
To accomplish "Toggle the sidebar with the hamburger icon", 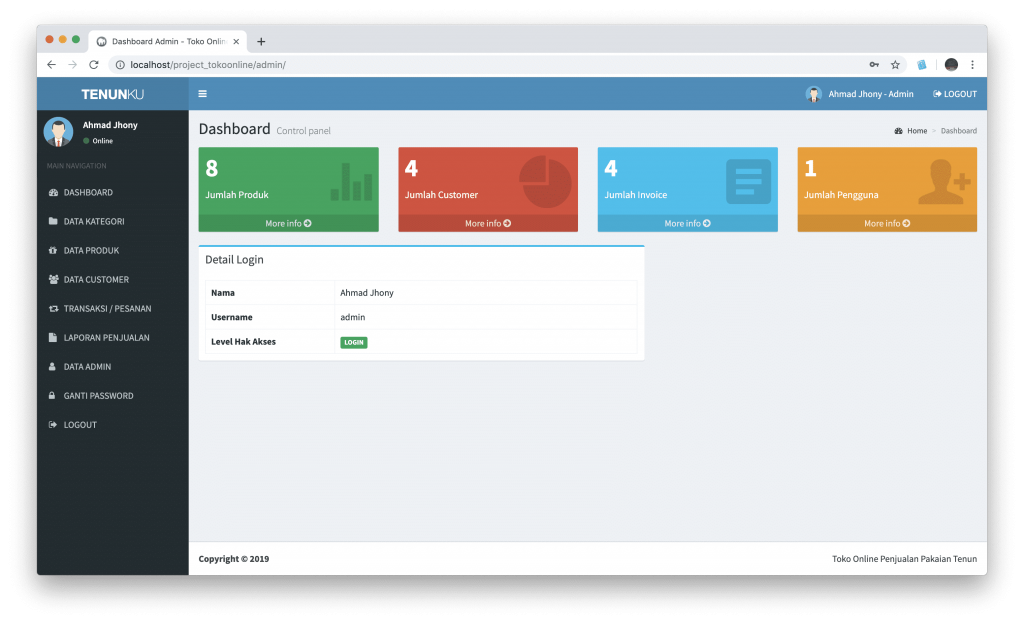I will (203, 93).
